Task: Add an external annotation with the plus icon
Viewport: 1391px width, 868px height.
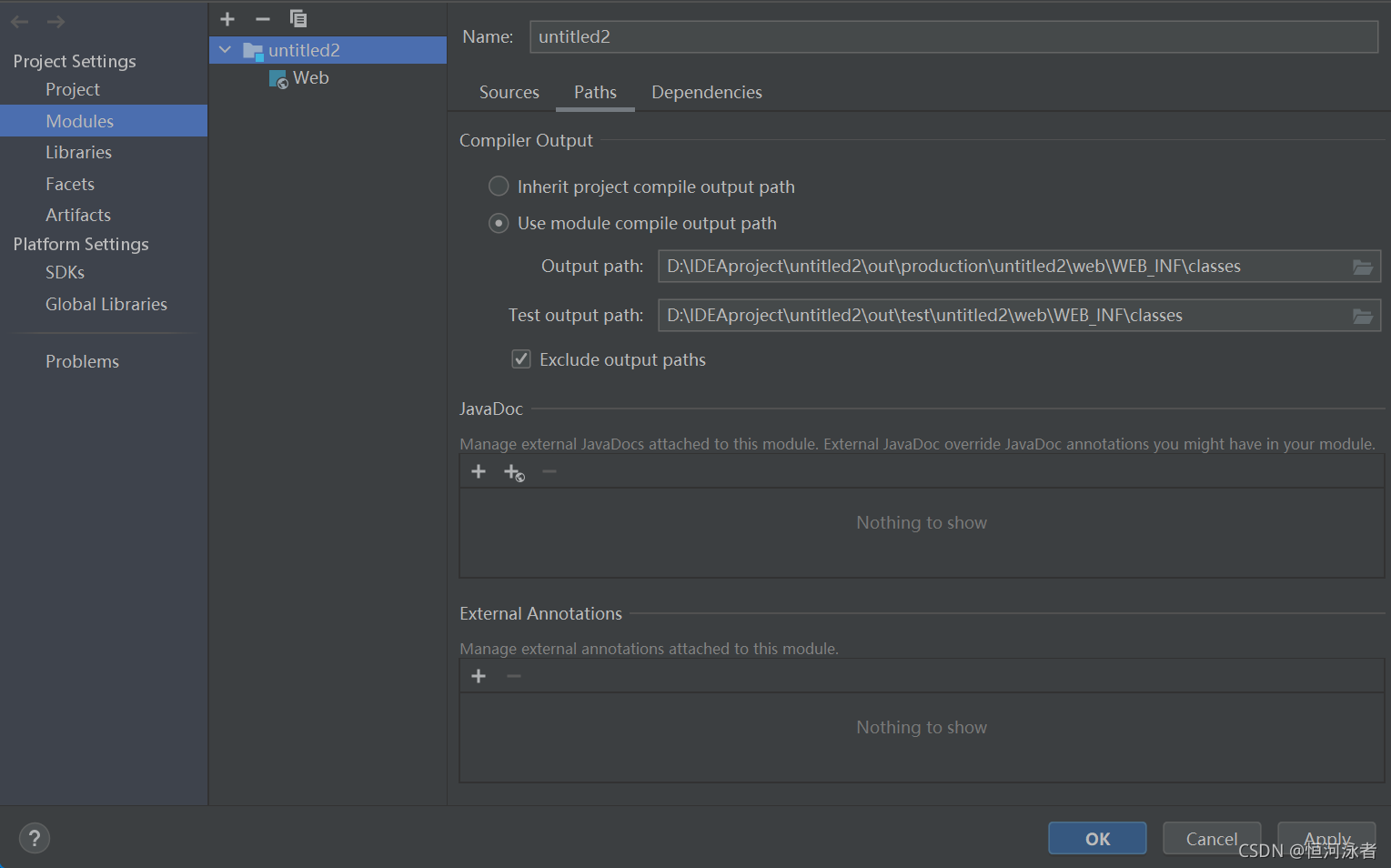Action: pyautogui.click(x=479, y=676)
